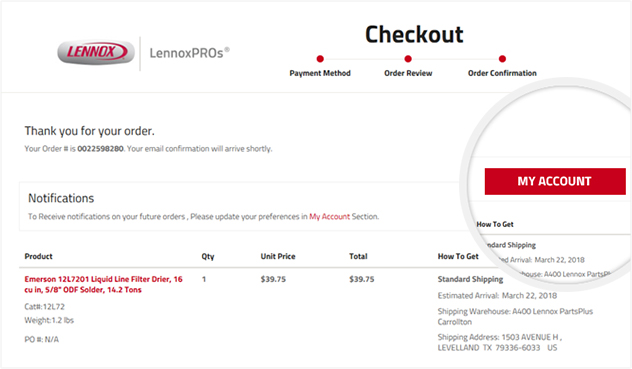Click the Checkout page title
632x369 pixels.
point(414,34)
